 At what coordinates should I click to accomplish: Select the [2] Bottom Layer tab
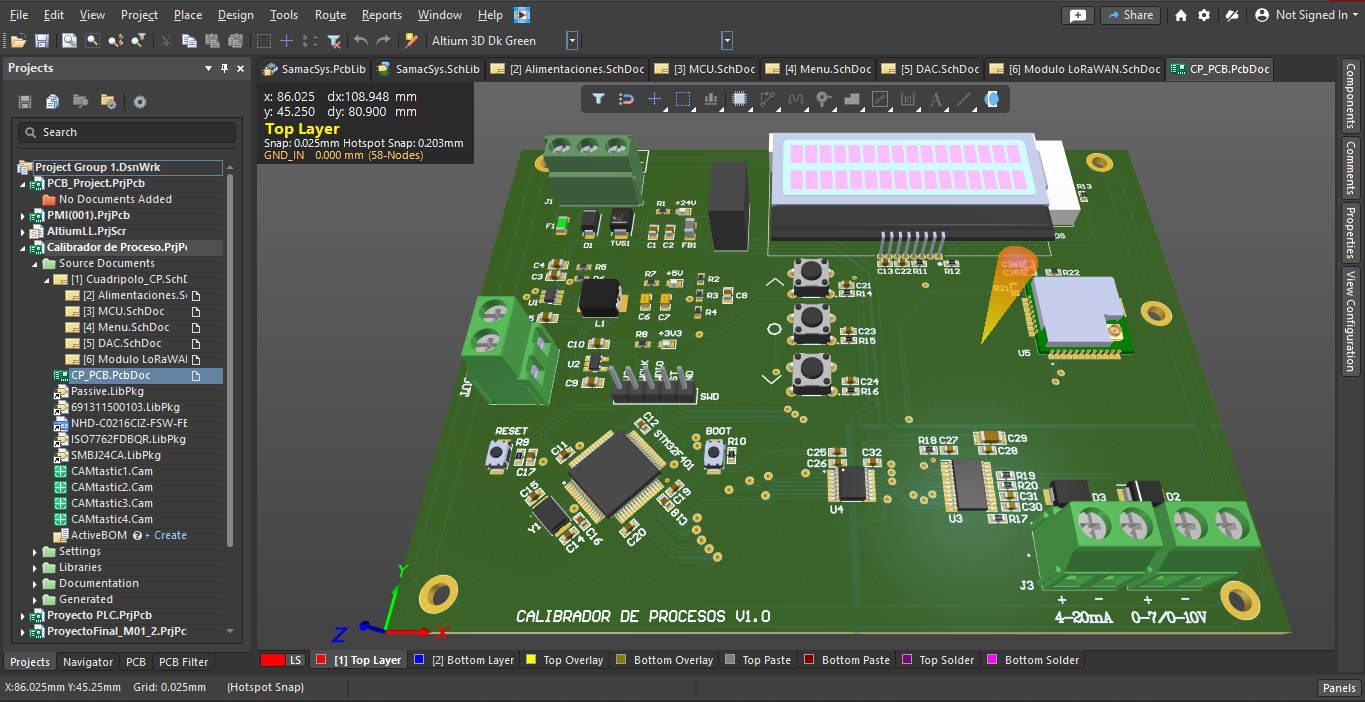point(465,660)
